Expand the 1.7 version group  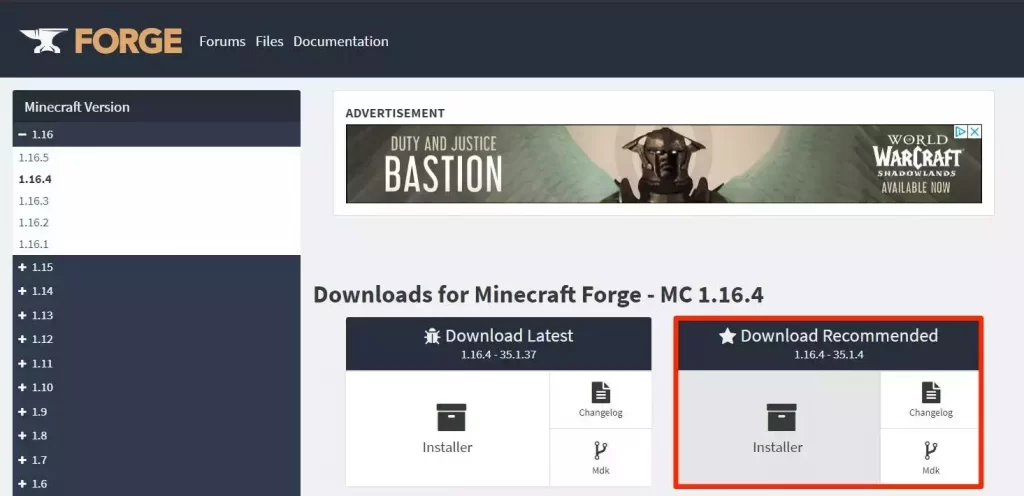pyautogui.click(x=23, y=459)
